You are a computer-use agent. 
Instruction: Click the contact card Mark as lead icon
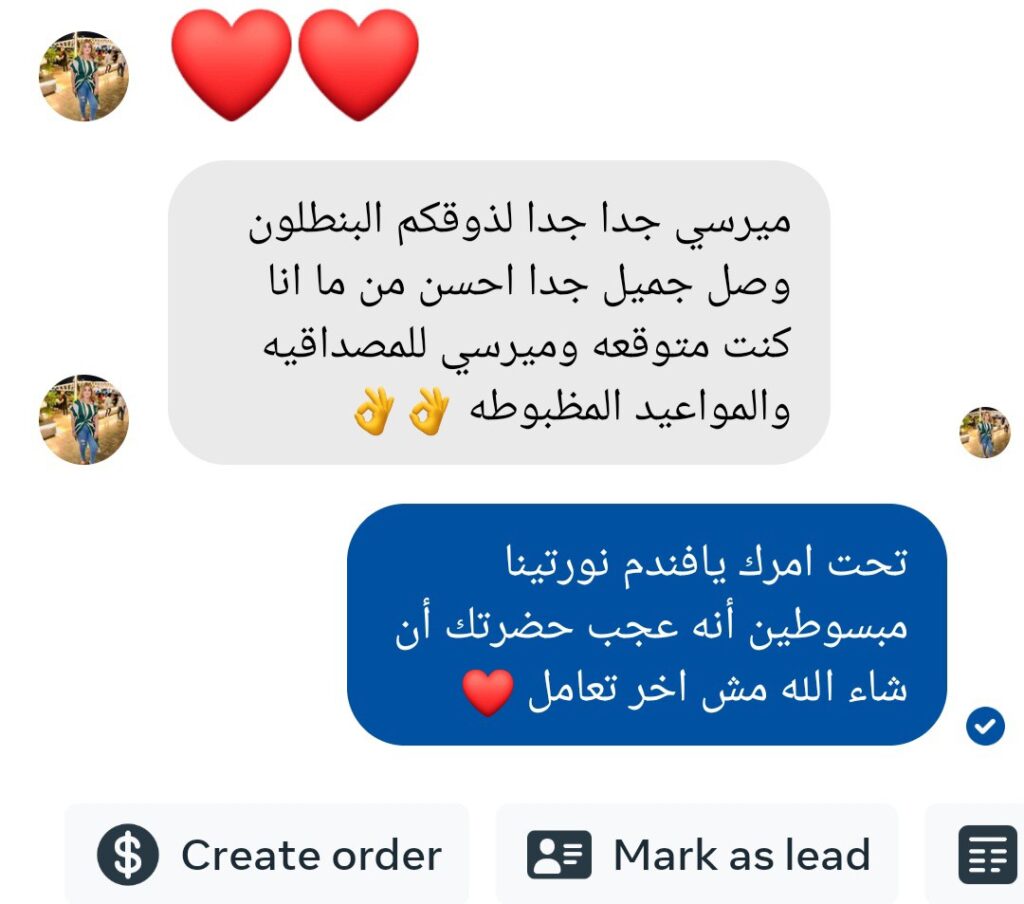[x=559, y=854]
